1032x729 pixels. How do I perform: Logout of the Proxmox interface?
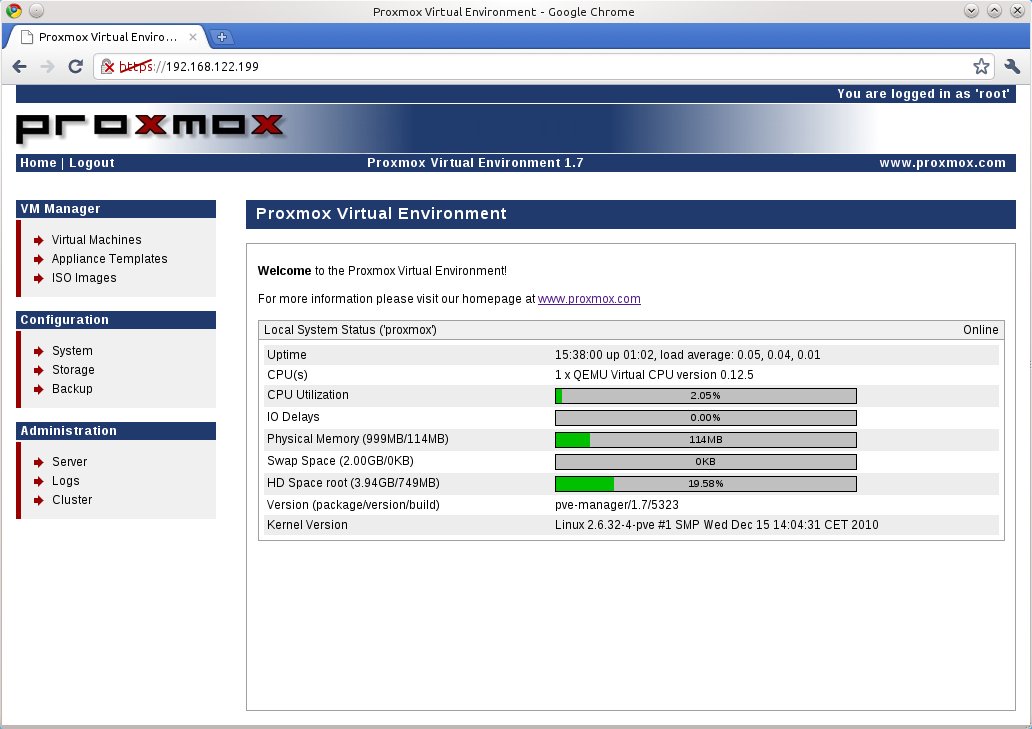click(x=91, y=162)
